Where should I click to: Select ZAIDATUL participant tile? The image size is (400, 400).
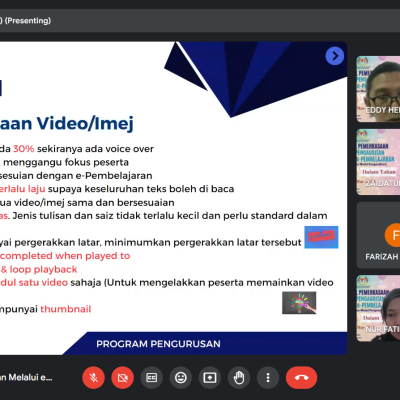click(378, 162)
